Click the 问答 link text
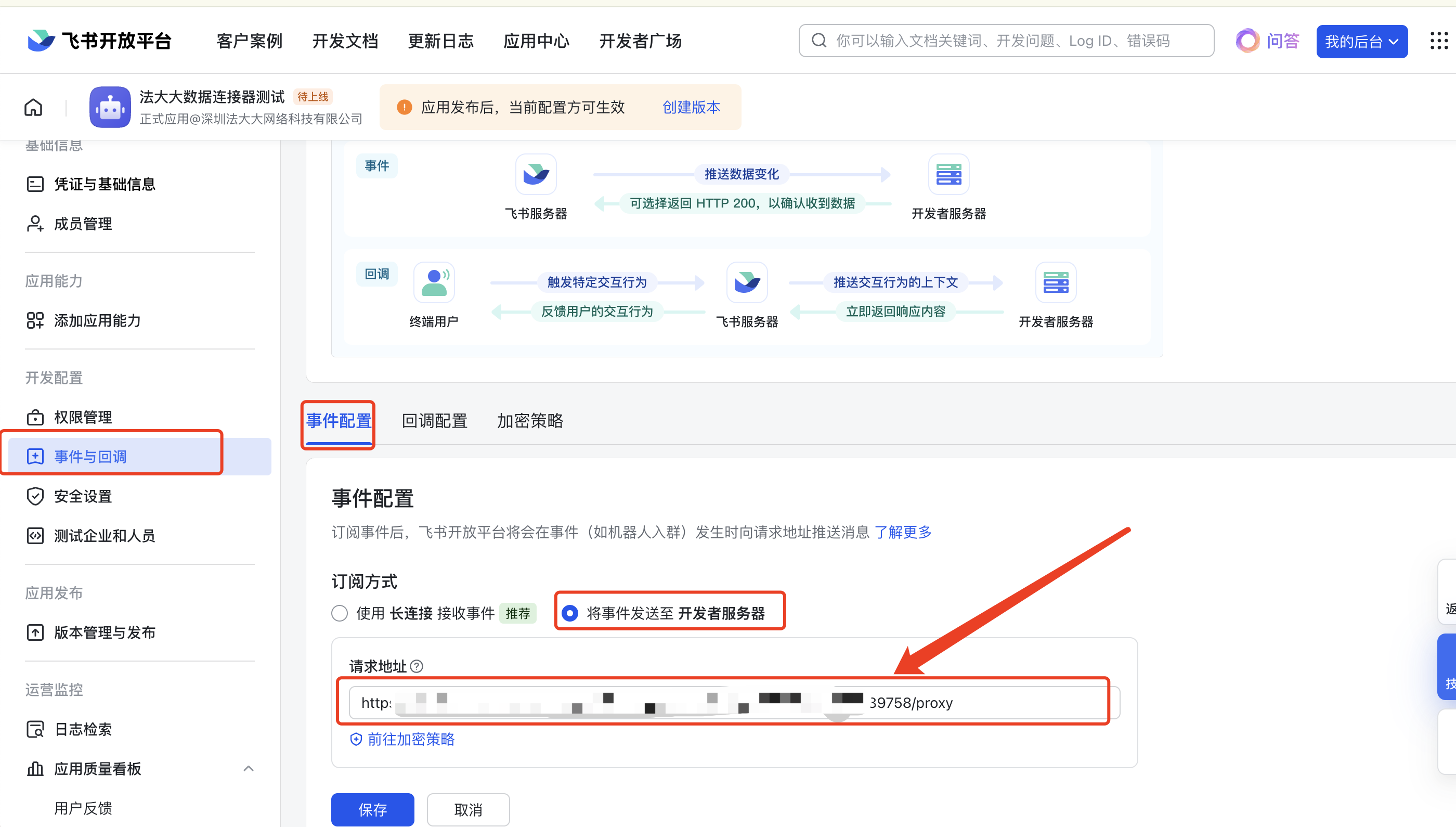Screen dimensions: 1456x827 [1283, 41]
